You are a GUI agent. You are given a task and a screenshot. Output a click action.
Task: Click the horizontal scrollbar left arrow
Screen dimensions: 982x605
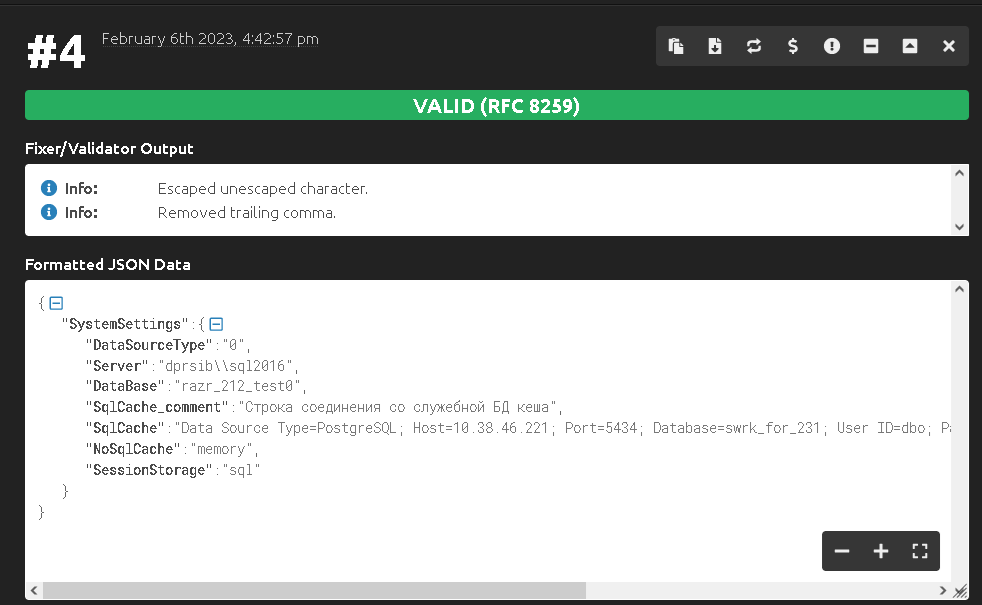(34, 590)
